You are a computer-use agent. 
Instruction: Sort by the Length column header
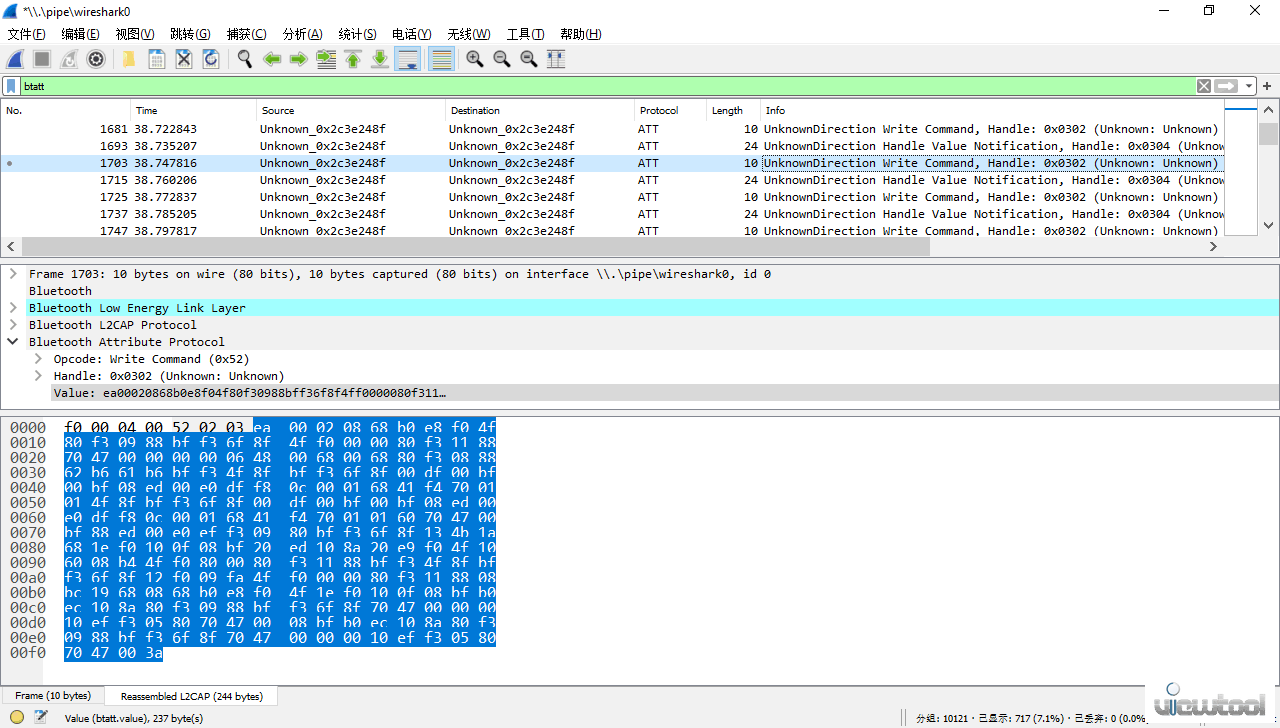pyautogui.click(x=734, y=110)
